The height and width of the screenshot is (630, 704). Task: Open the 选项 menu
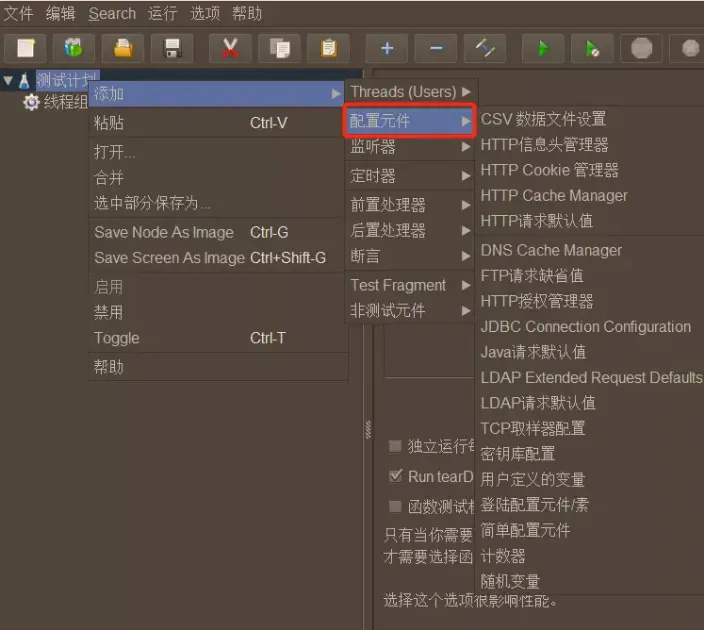[205, 13]
